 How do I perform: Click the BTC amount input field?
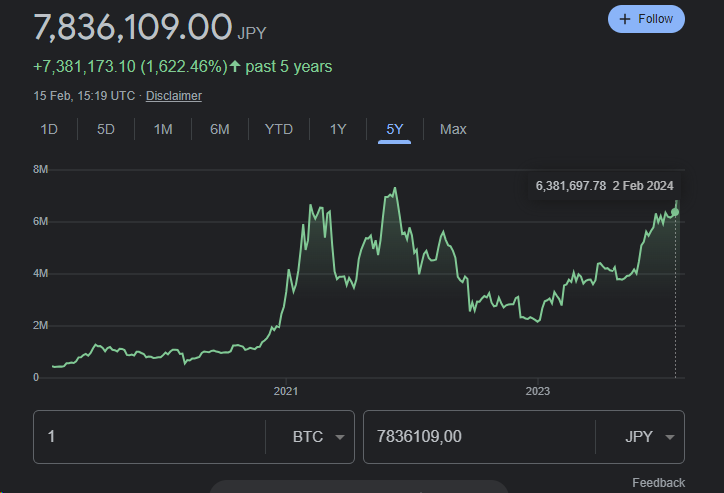[150, 437]
